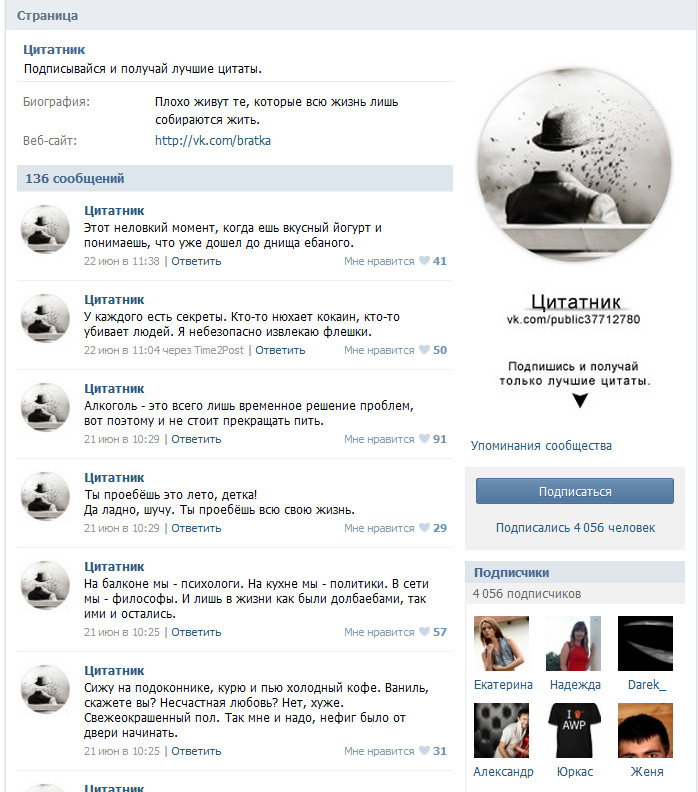Show Подписались 4 056 человек list
The height and width of the screenshot is (792, 698).
coord(575,527)
